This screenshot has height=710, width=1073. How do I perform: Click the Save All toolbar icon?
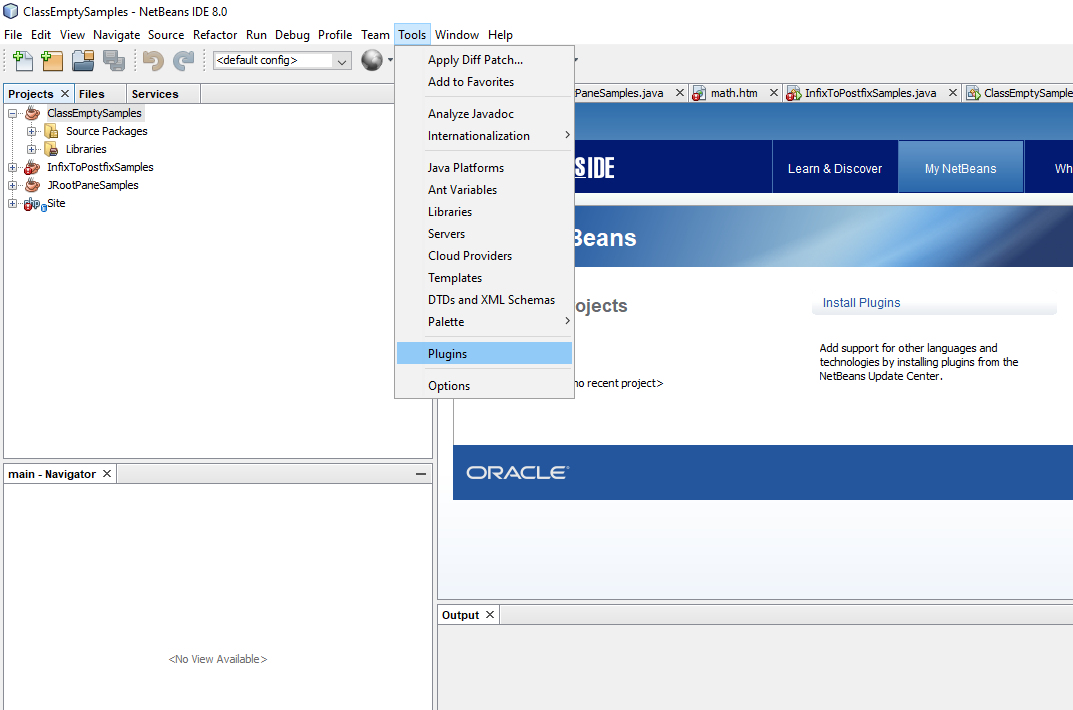click(x=113, y=61)
